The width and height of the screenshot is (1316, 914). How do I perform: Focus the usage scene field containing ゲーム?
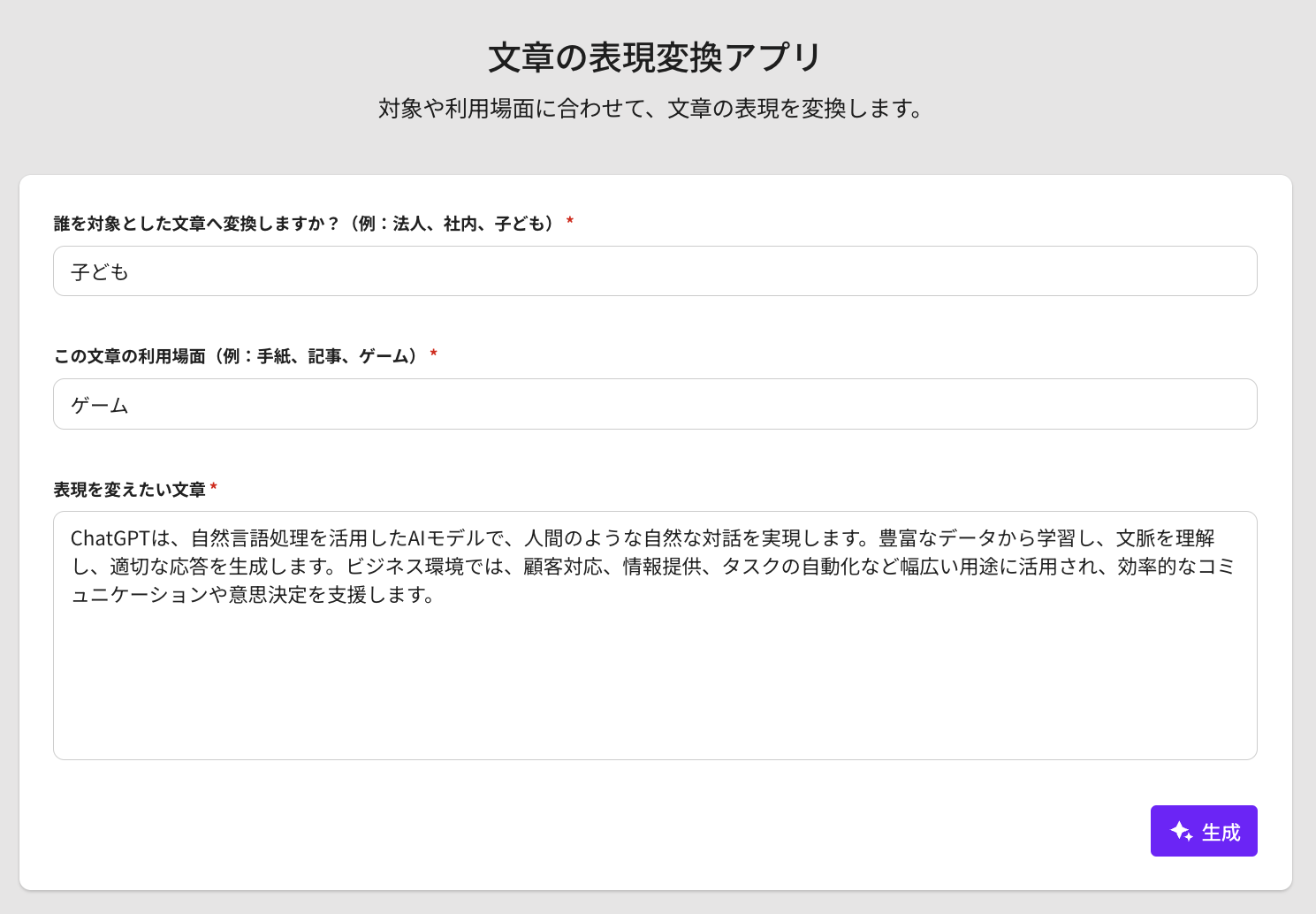pos(654,405)
